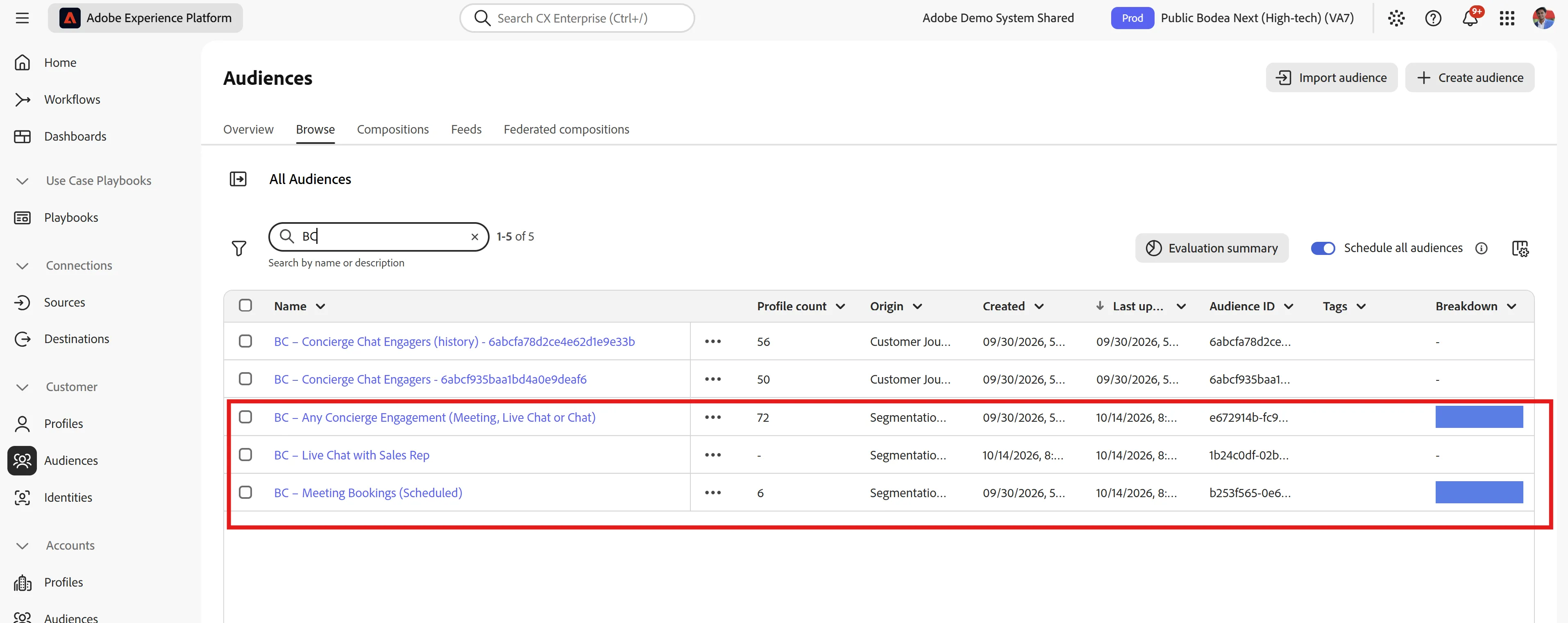Switch to the Overview tab

pos(248,129)
